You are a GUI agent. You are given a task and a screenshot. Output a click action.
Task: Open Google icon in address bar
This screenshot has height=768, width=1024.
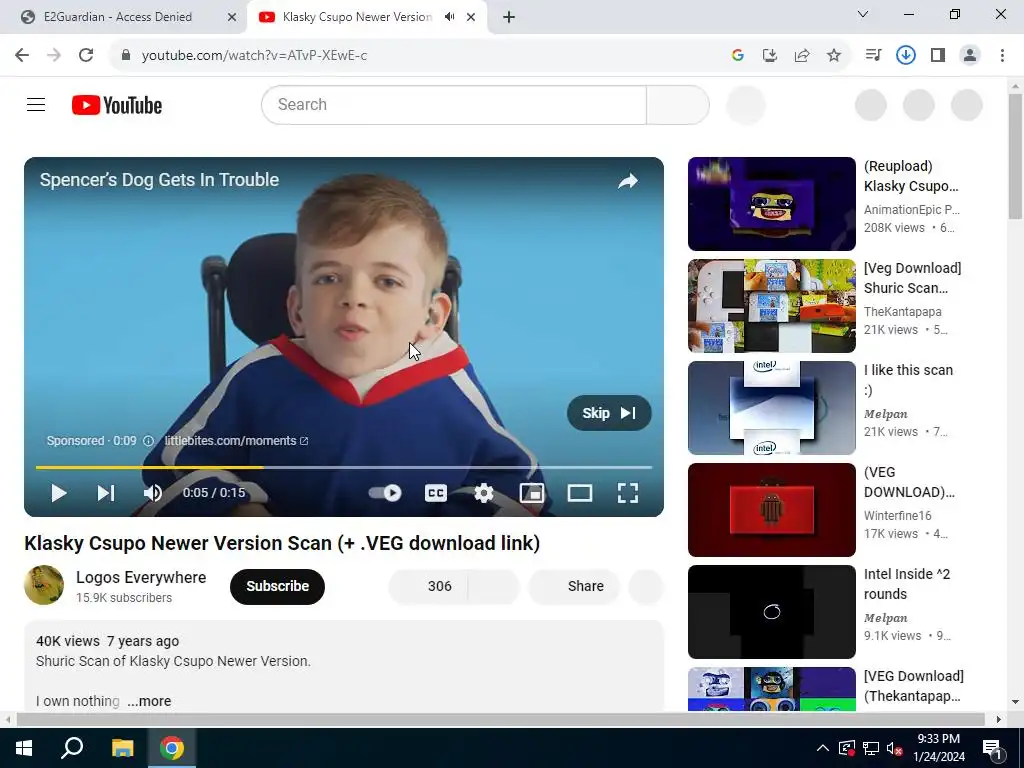click(x=738, y=55)
